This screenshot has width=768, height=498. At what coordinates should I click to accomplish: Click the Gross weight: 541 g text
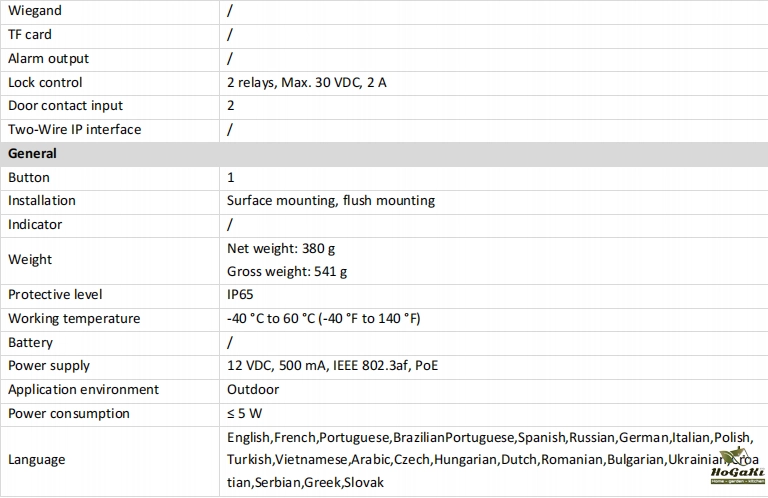tap(287, 271)
